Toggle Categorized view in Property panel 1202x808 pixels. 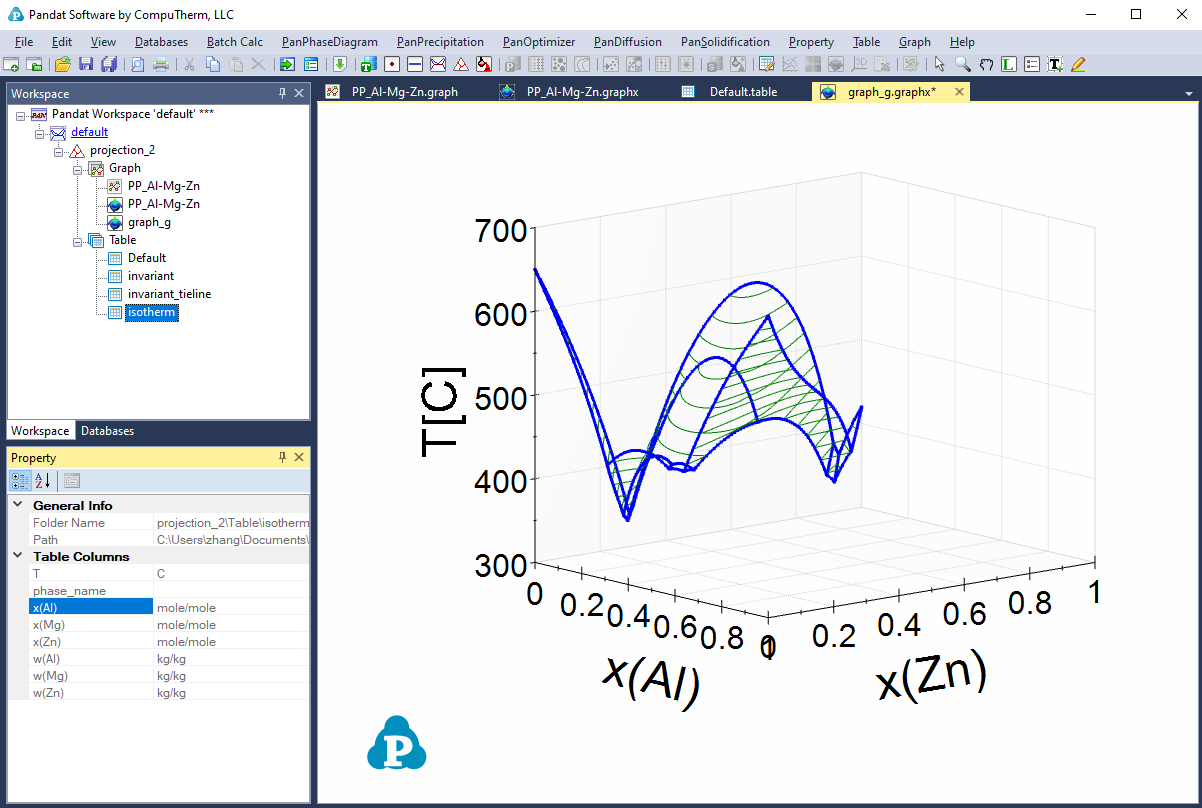[x=20, y=481]
